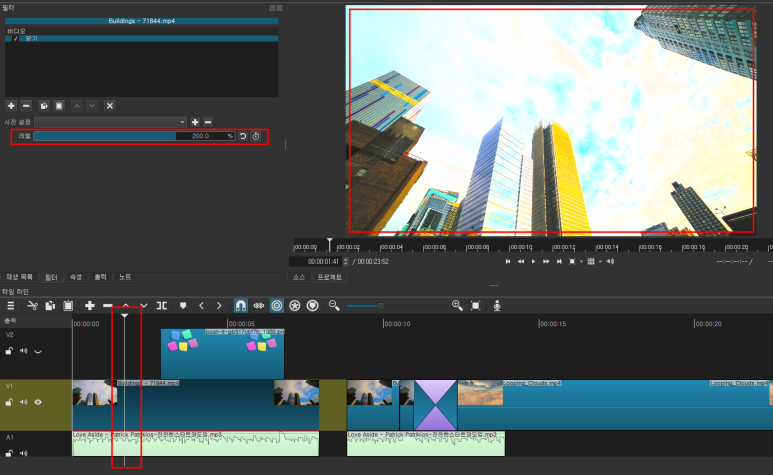Viewport: 773px width, 475px height.
Task: Move the filter up in the list
Action: [x=77, y=105]
